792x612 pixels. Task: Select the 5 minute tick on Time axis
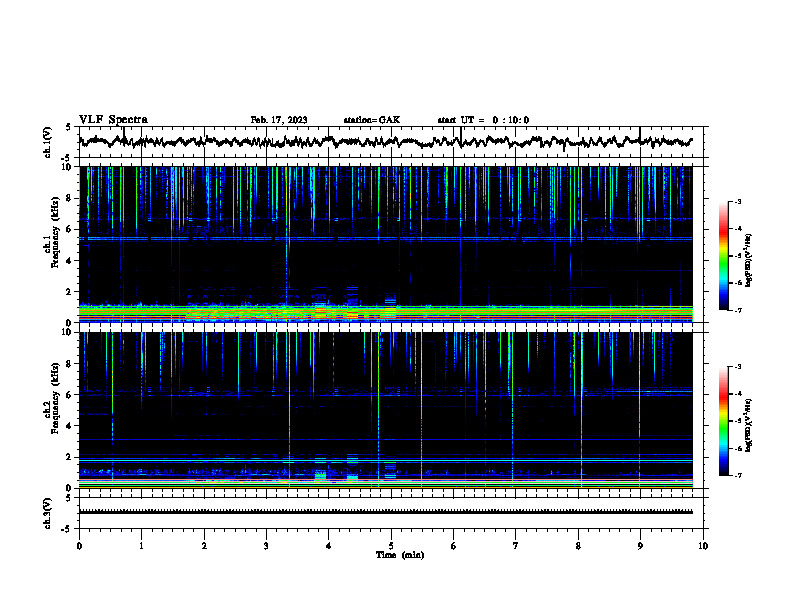coord(391,546)
